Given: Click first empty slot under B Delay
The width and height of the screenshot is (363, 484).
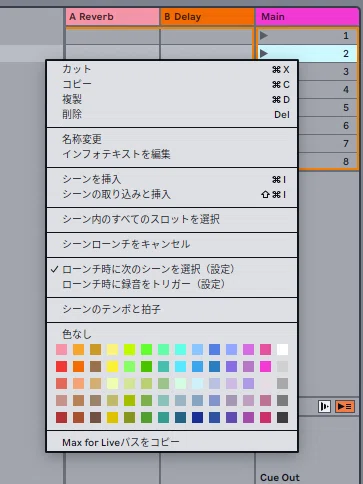Looking at the screenshot, I should pyautogui.click(x=207, y=37).
